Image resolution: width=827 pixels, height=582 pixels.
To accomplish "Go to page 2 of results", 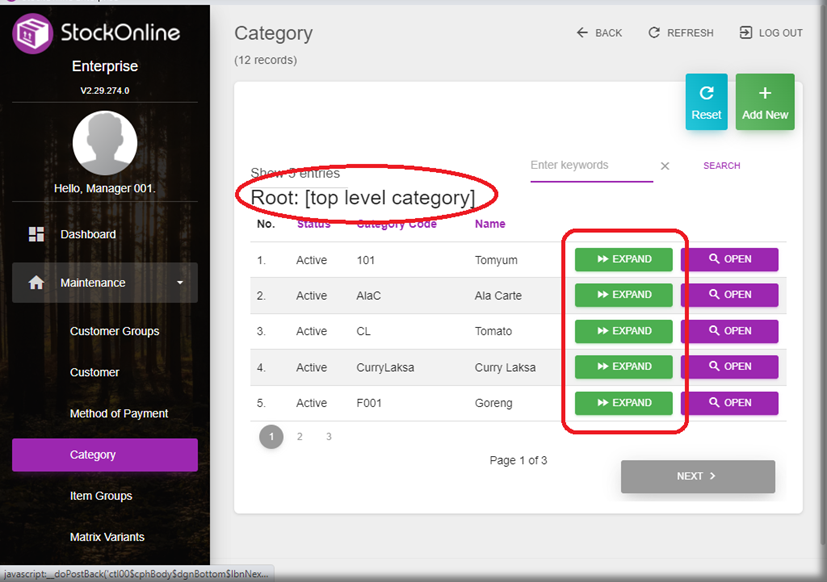I will coord(300,436).
